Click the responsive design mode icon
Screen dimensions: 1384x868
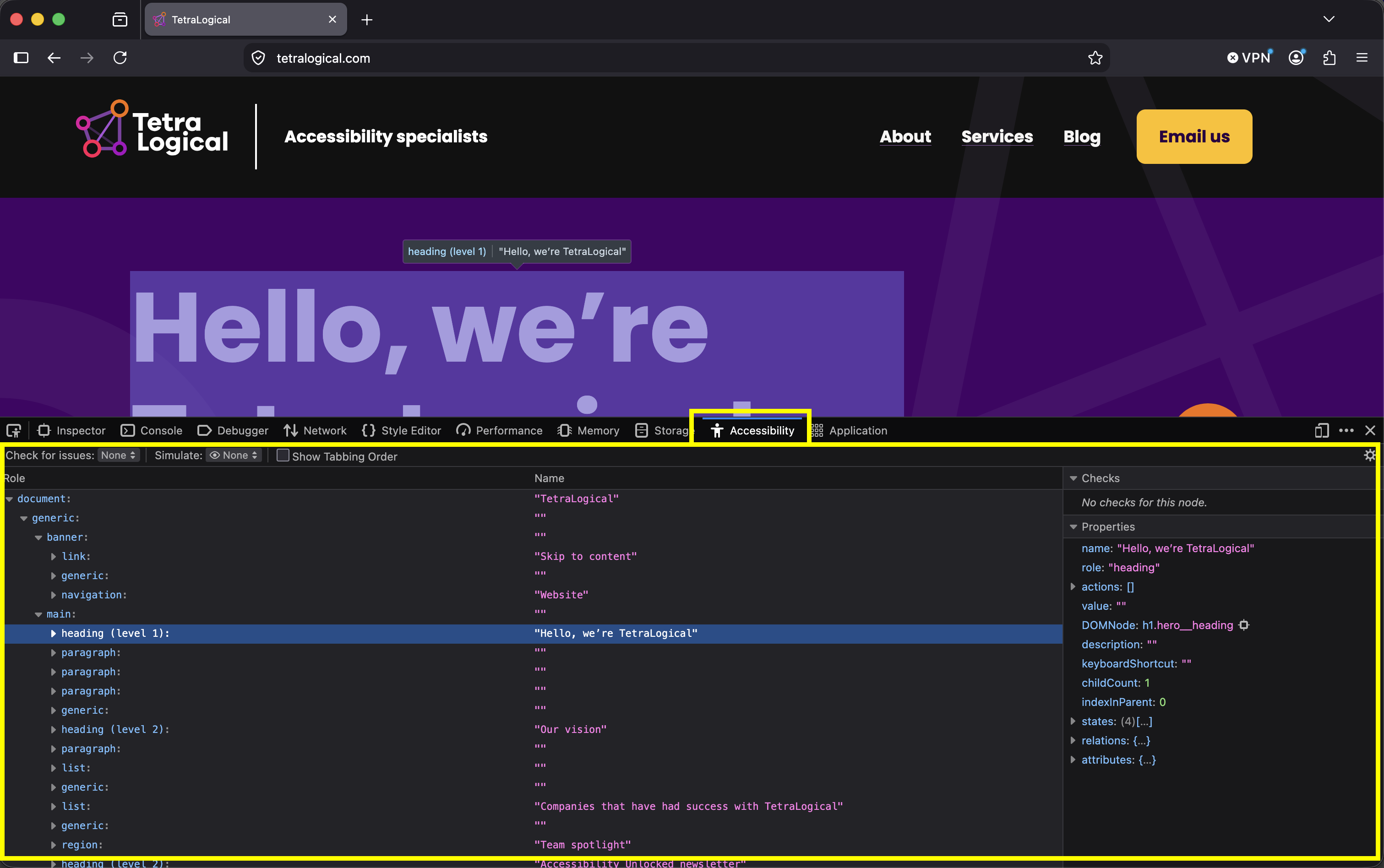1321,430
